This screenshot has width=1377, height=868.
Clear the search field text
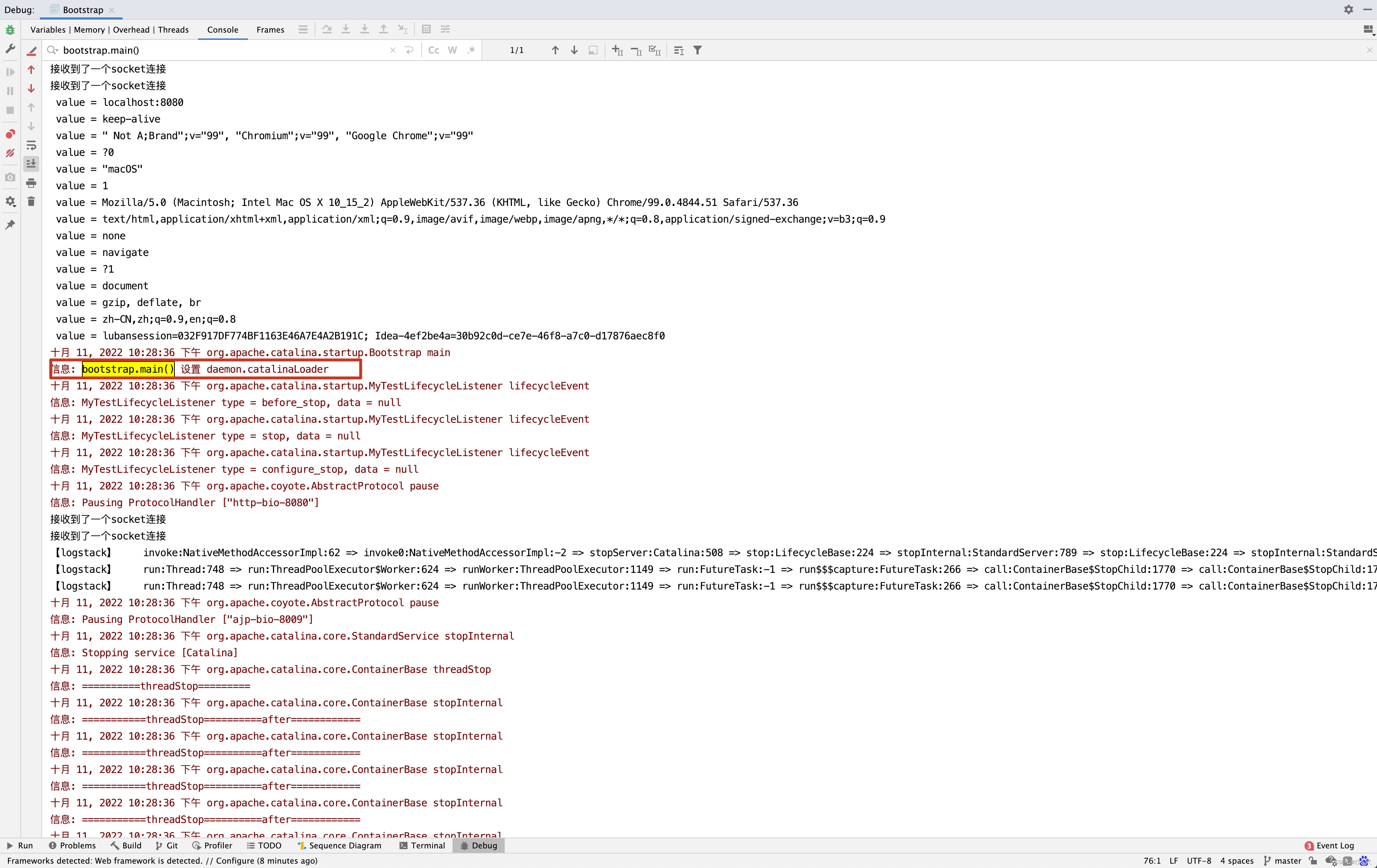click(393, 50)
